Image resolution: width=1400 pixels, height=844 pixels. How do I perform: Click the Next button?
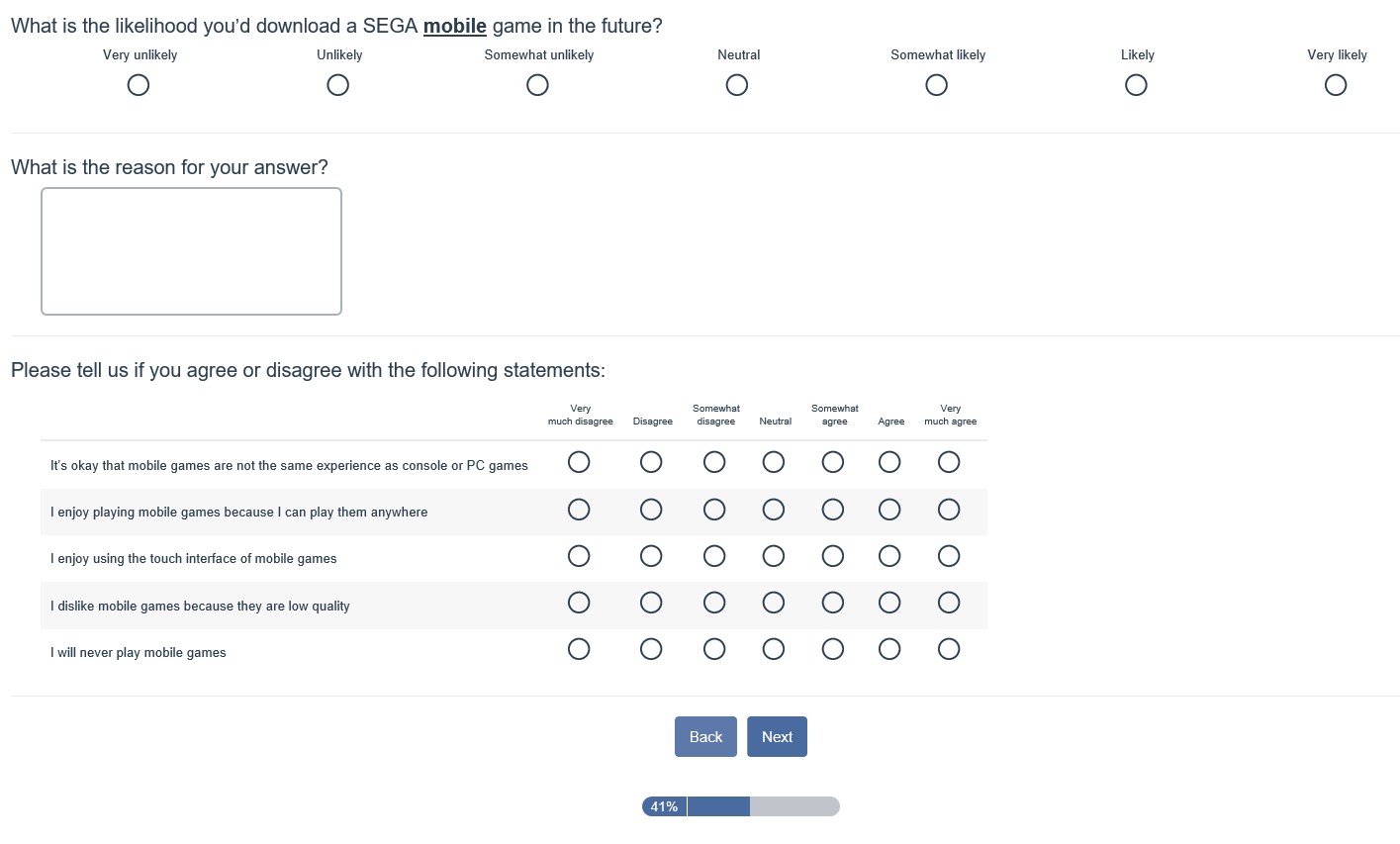click(777, 737)
